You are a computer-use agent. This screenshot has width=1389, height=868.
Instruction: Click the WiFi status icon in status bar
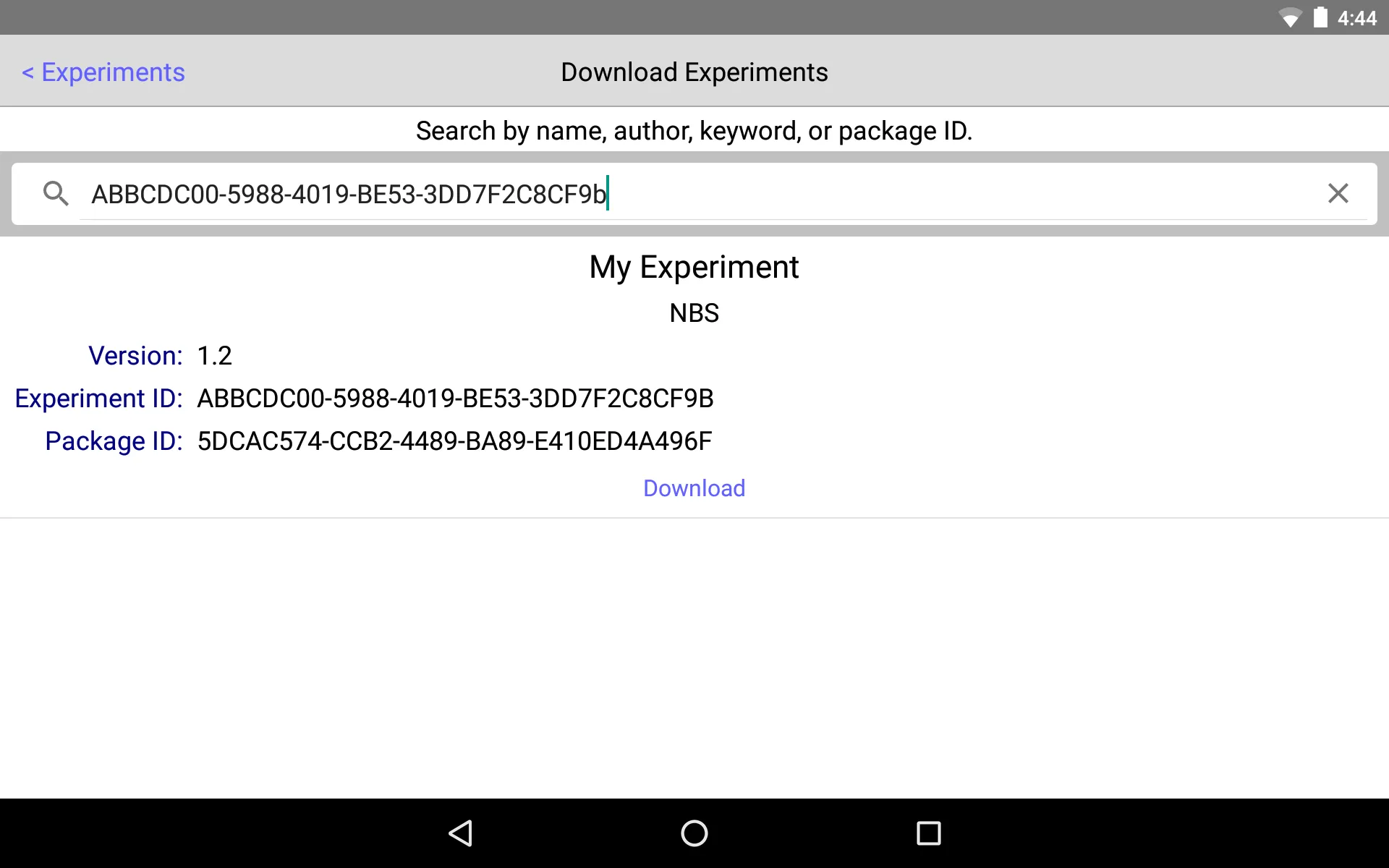(1294, 17)
